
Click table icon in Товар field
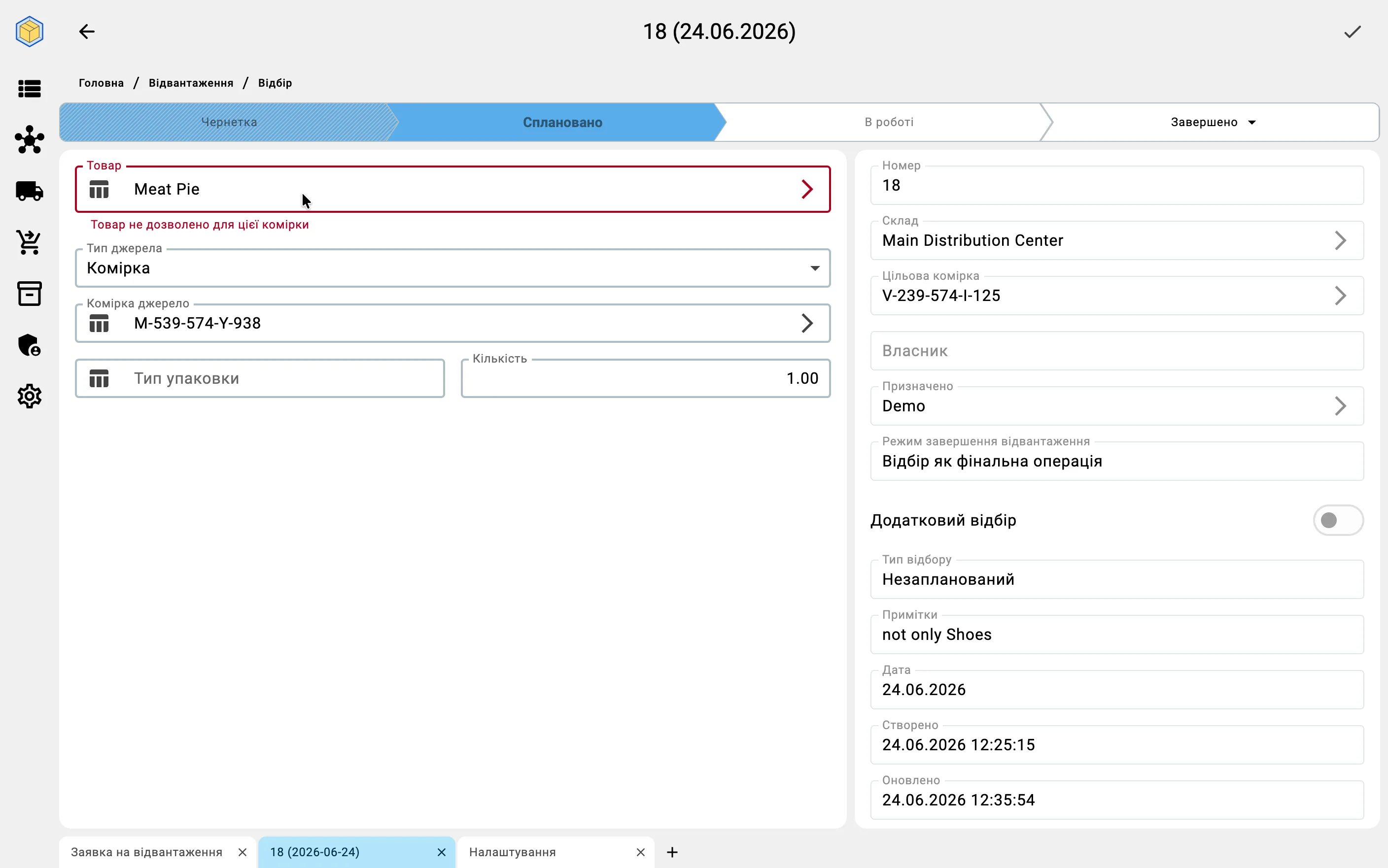(100, 190)
